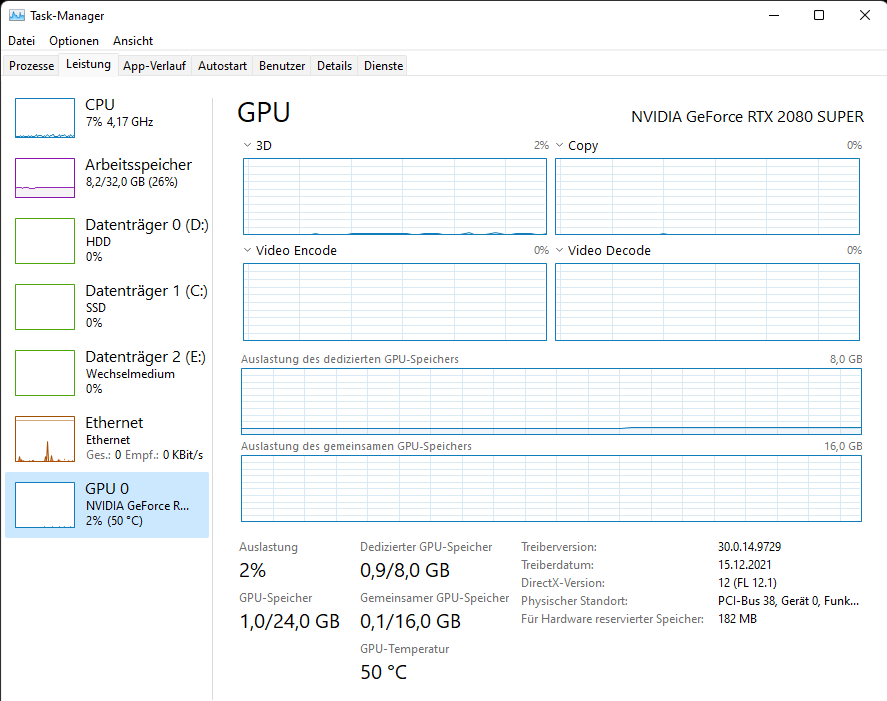
Task: Click the 2% Auslastung value
Action: pos(252,570)
